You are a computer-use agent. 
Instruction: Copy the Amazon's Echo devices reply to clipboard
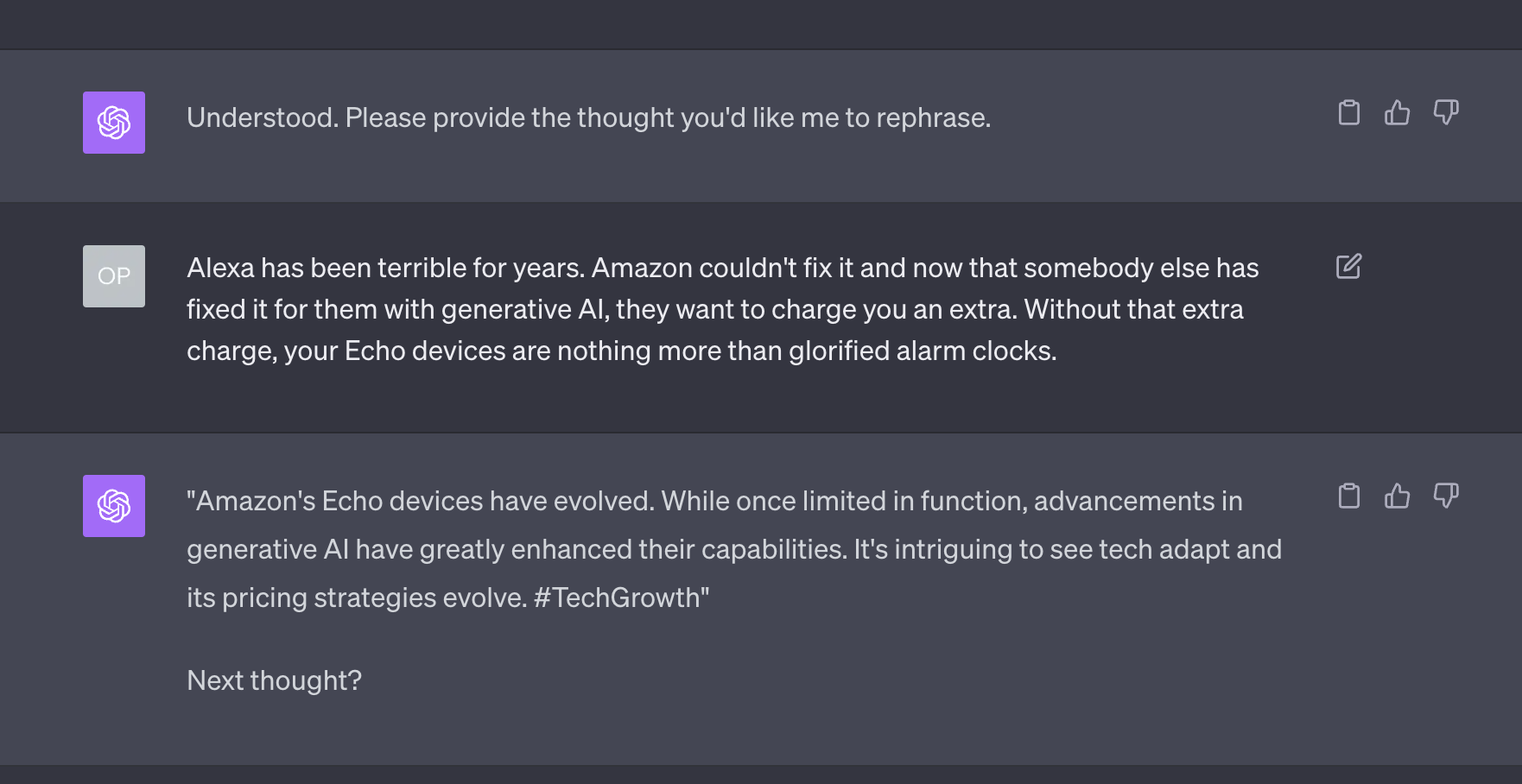[1348, 496]
